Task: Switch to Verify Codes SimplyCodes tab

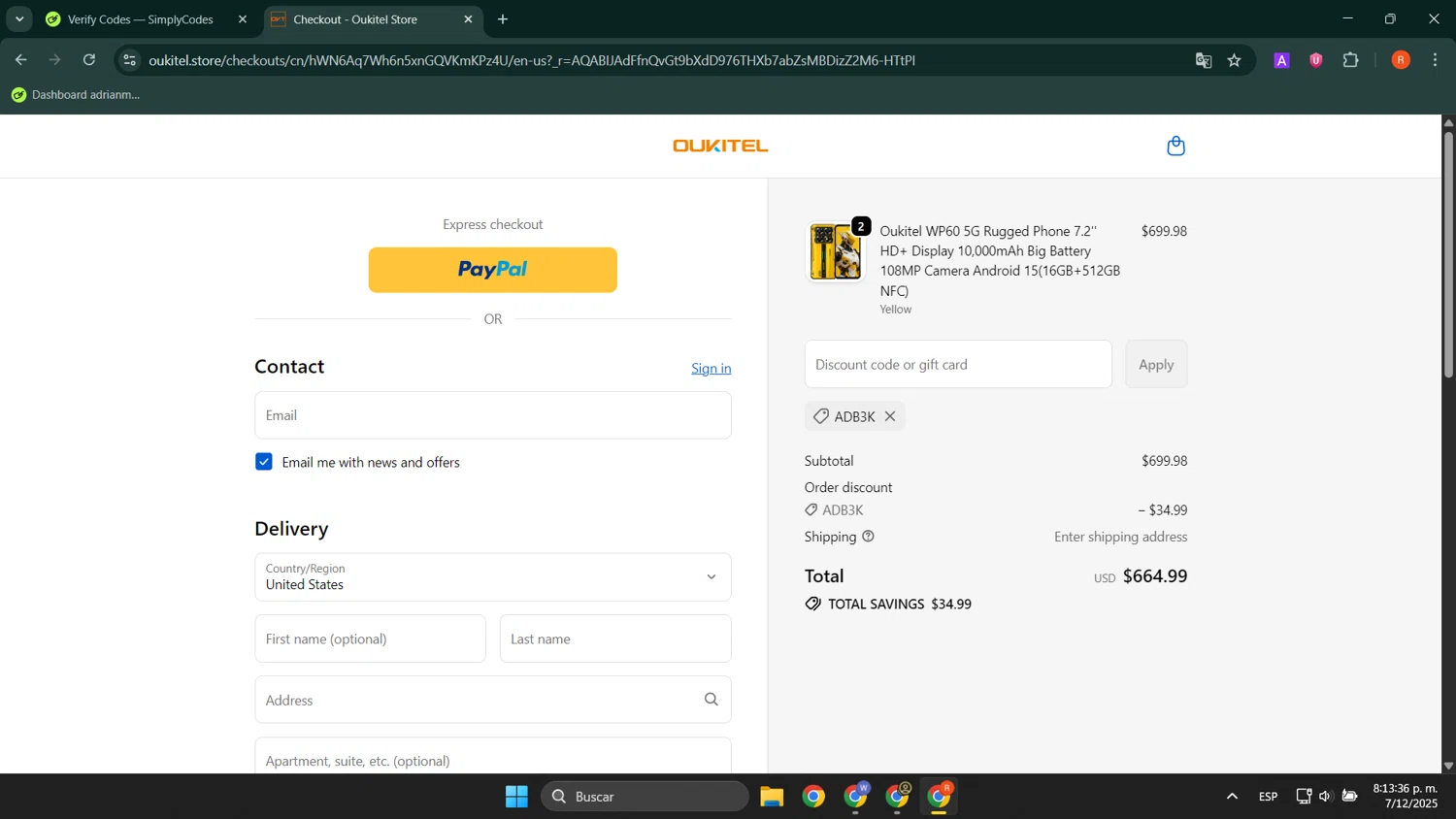Action: (x=140, y=19)
